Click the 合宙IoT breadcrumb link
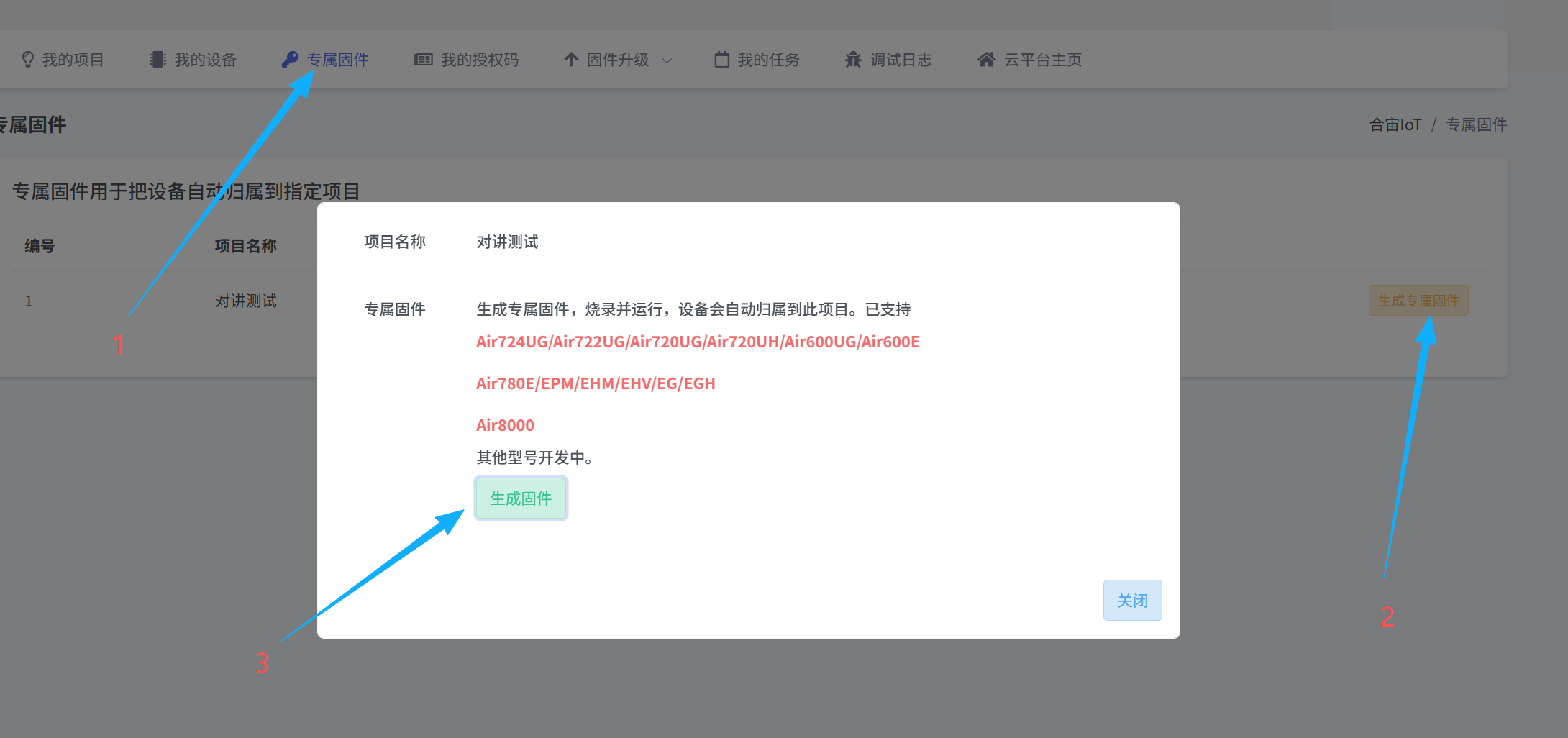Viewport: 1568px width, 738px height. click(x=1395, y=125)
